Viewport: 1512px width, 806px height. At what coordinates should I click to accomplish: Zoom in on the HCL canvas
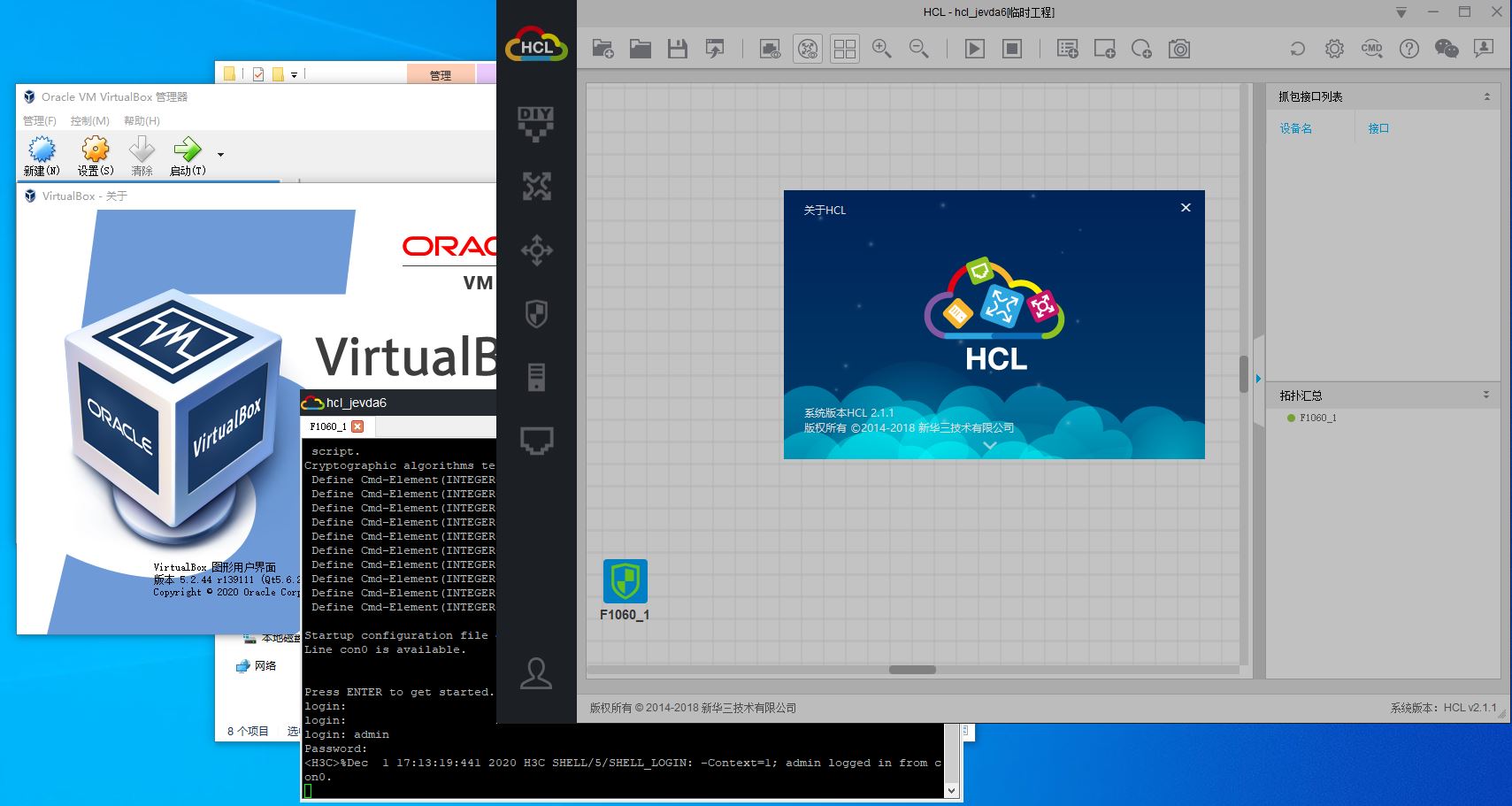tap(882, 49)
